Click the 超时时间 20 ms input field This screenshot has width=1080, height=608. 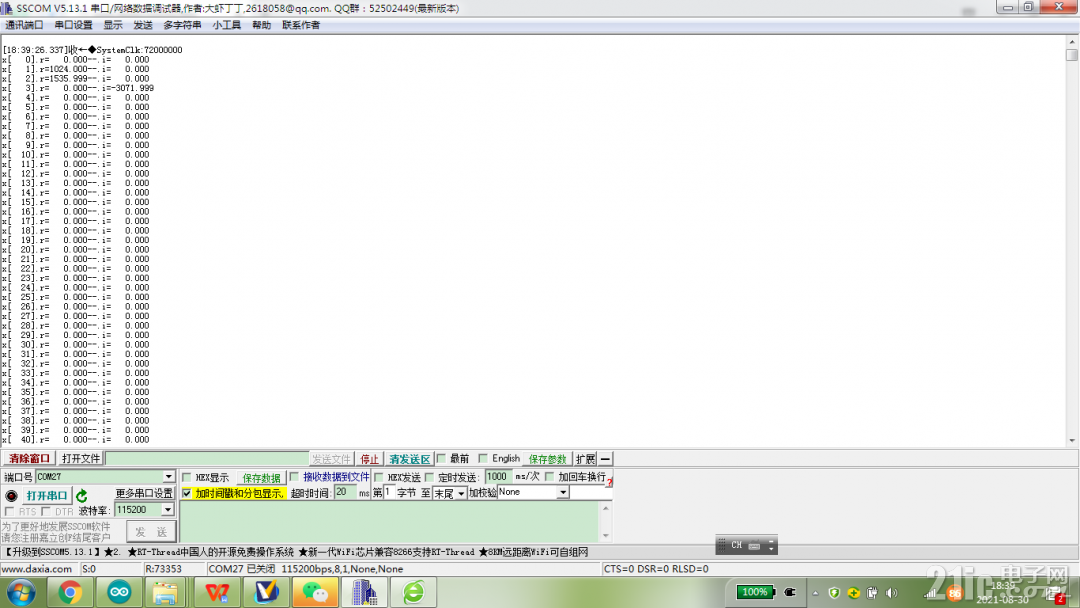tap(345, 492)
